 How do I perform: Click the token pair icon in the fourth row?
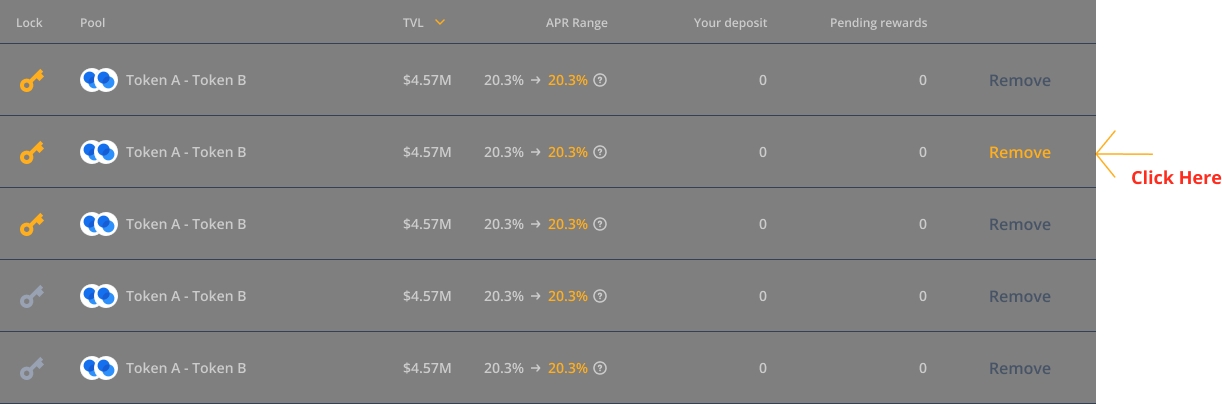(x=99, y=297)
